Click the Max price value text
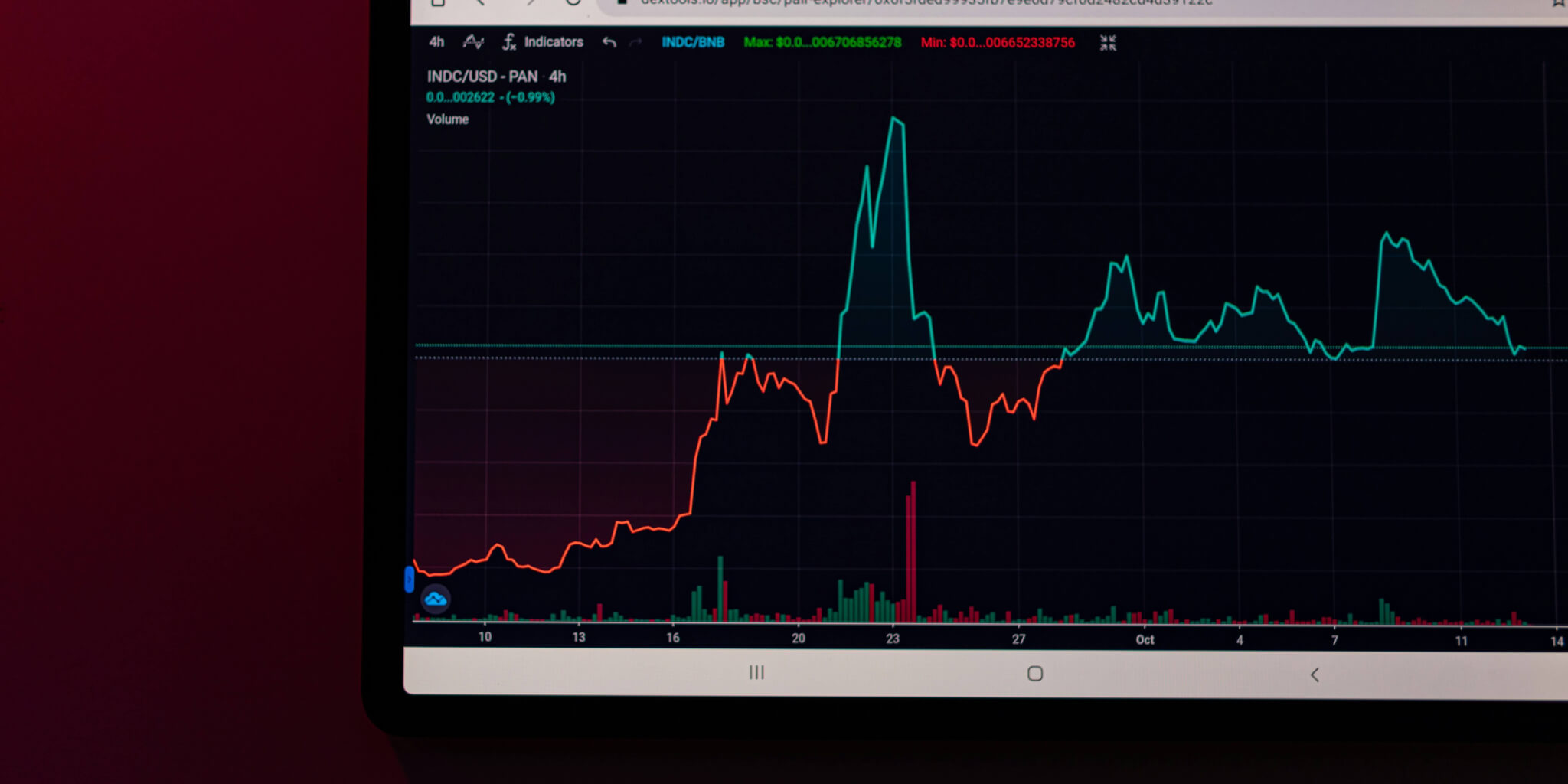This screenshot has height=784, width=1568. pos(822,42)
